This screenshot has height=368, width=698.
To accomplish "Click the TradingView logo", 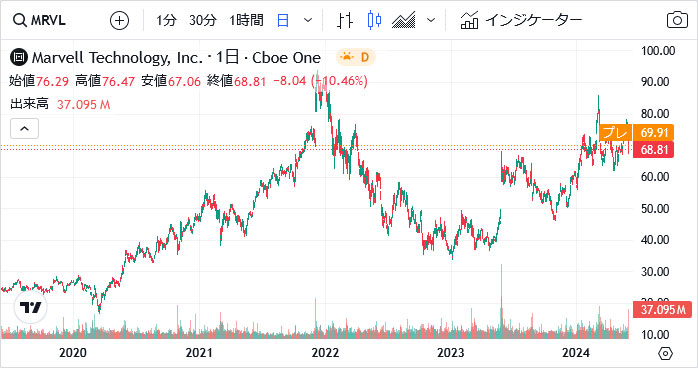I will click(30, 307).
